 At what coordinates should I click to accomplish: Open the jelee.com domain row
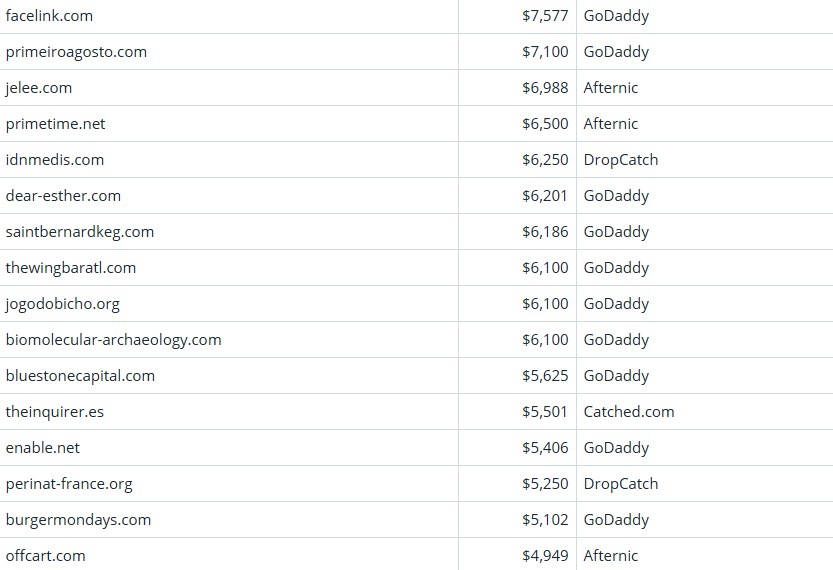pos(39,88)
